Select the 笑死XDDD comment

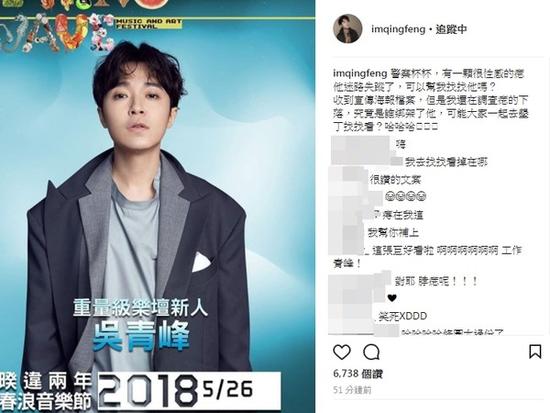coord(403,316)
